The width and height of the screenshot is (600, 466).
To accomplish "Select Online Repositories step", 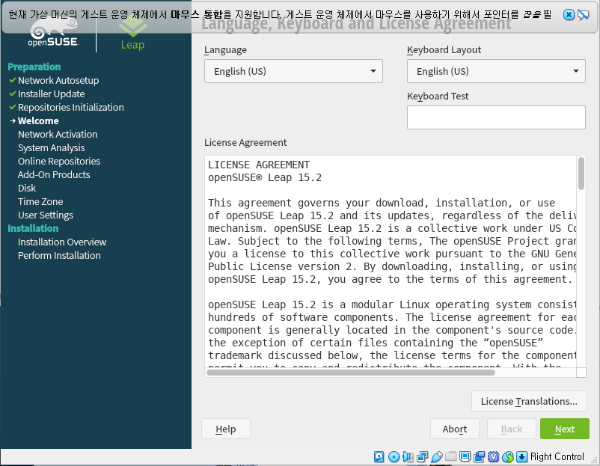I will pyautogui.click(x=59, y=161).
